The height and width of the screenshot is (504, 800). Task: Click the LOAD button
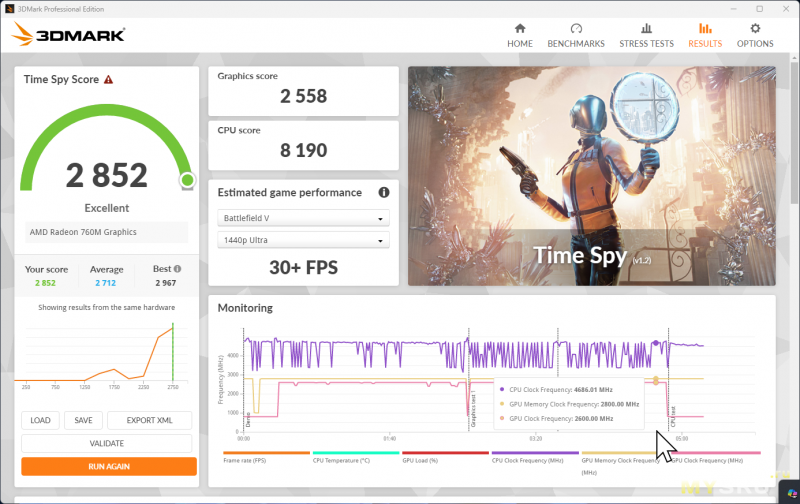point(40,420)
